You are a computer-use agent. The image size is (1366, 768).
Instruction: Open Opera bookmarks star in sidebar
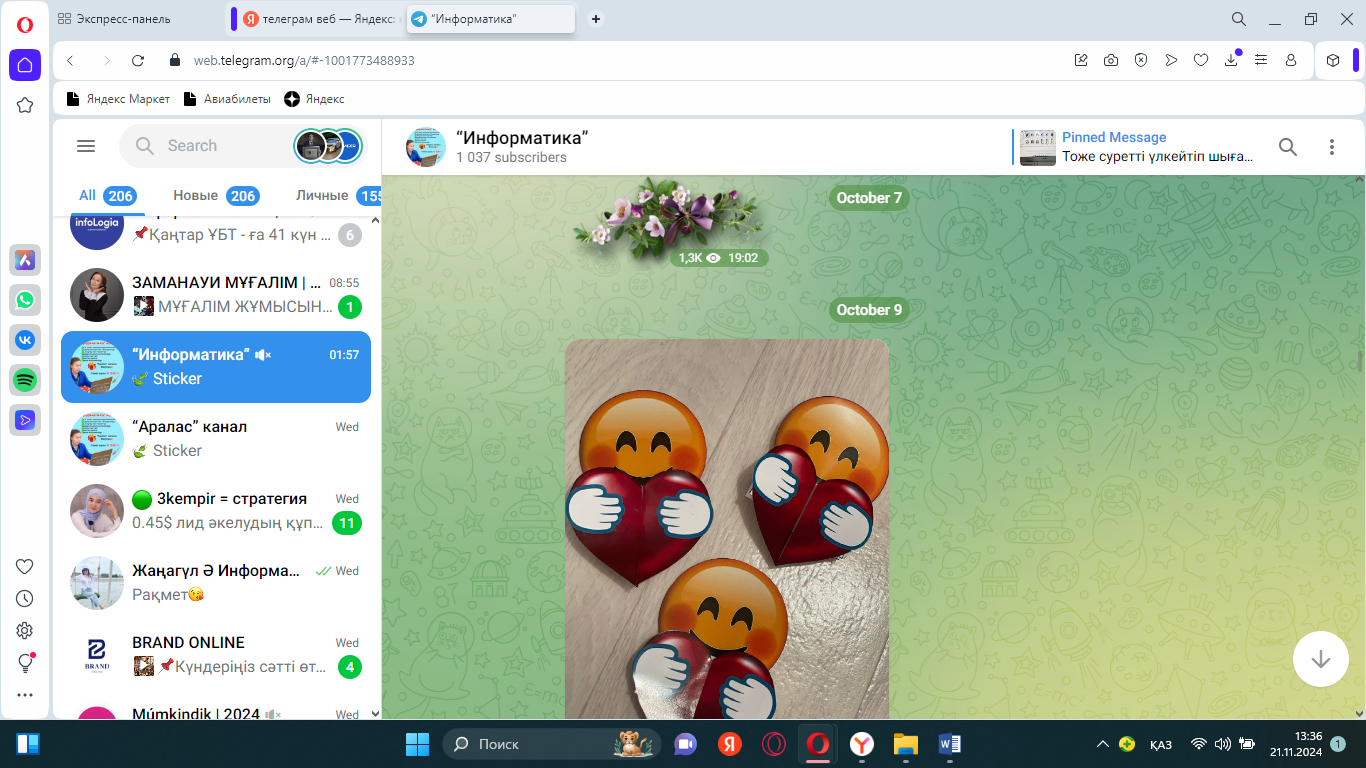point(25,105)
